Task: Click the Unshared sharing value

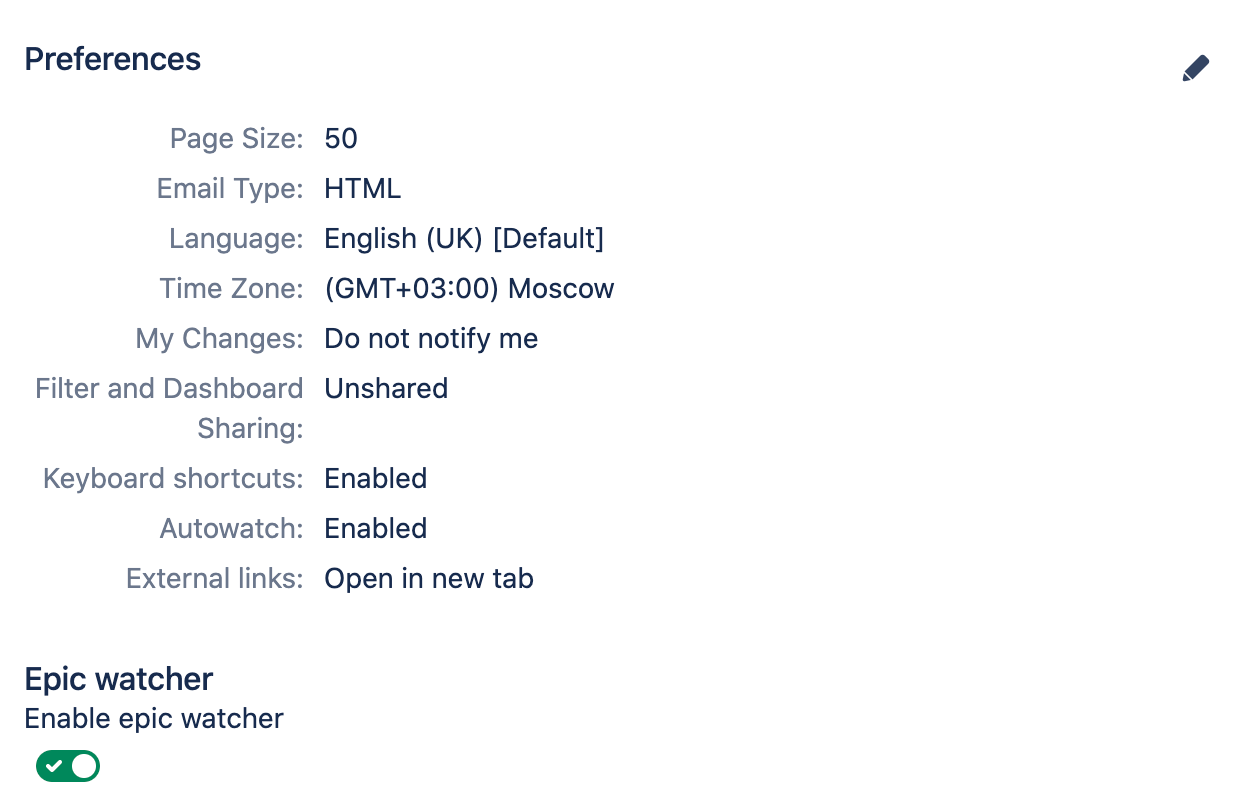Action: (386, 388)
